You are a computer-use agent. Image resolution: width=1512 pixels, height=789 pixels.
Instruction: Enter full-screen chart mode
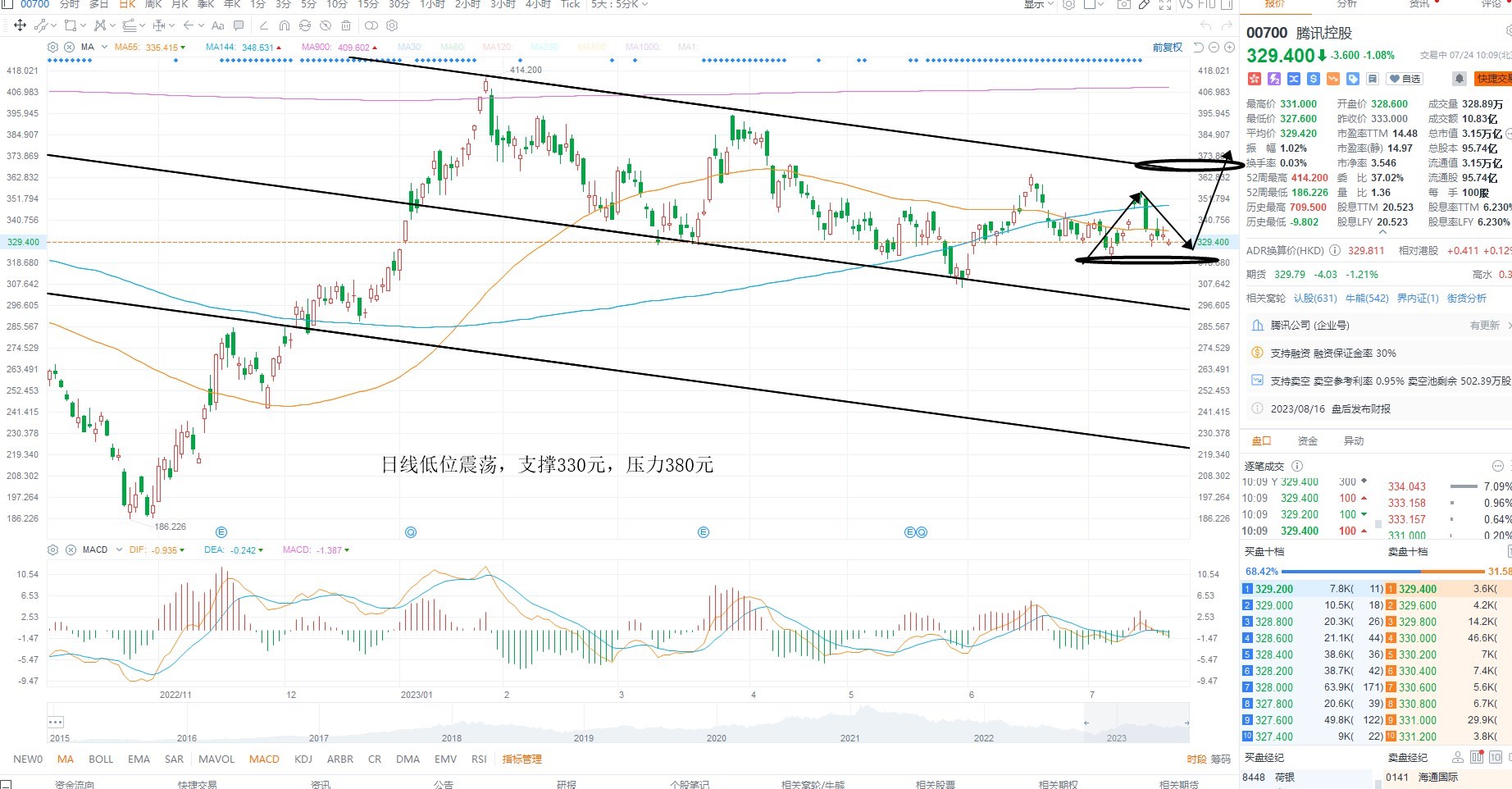point(1164,5)
